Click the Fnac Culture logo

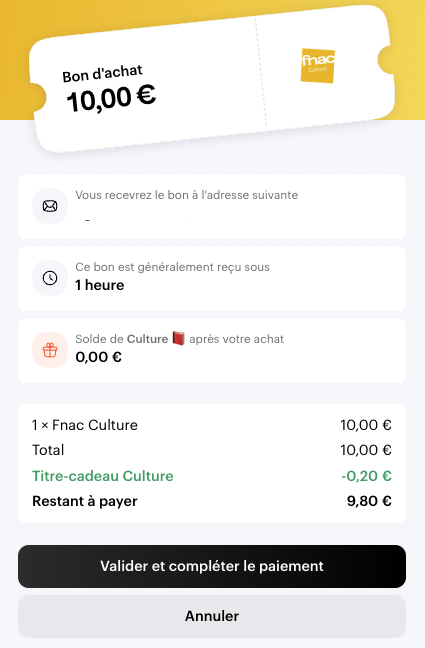coord(318,66)
